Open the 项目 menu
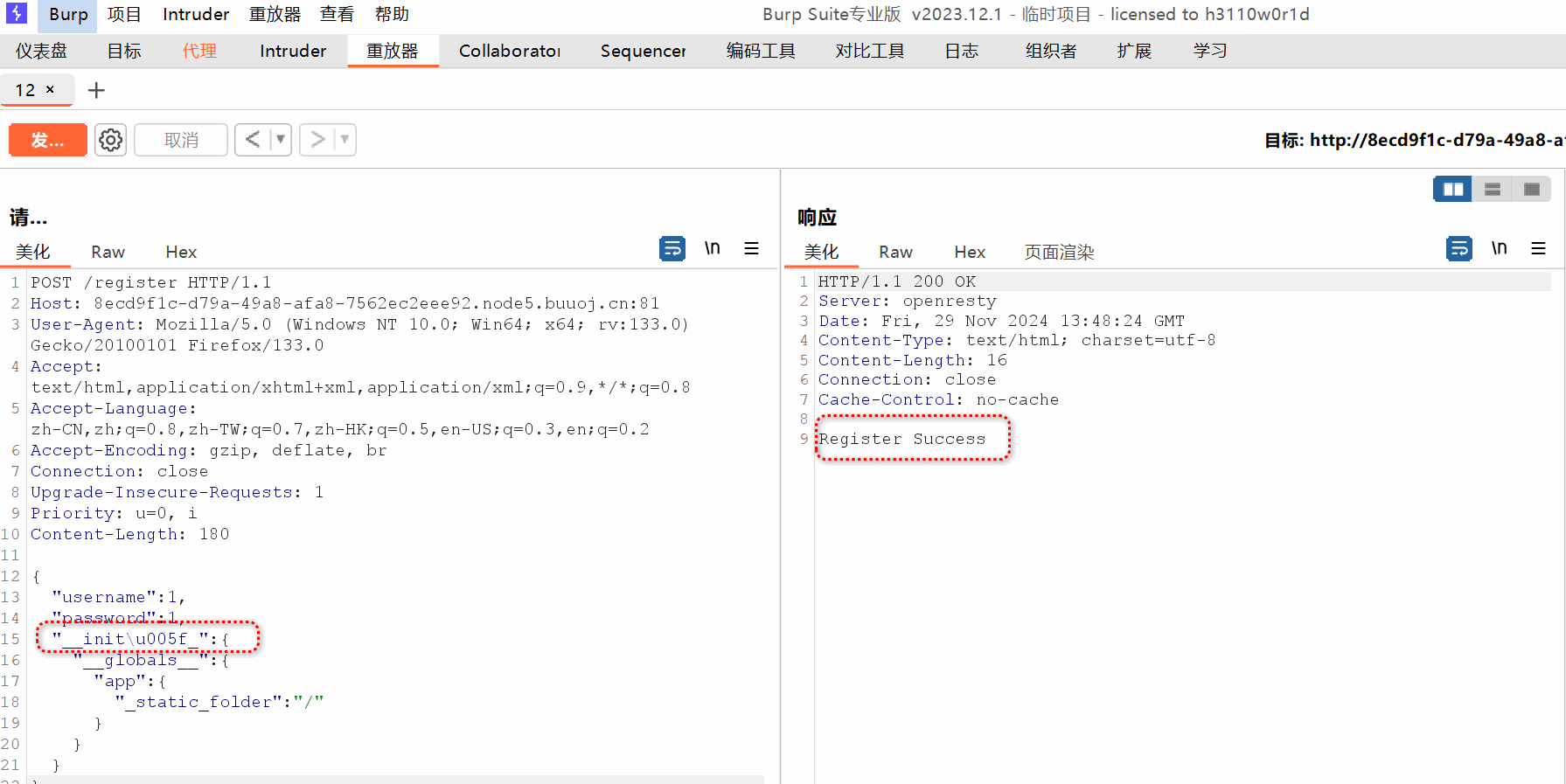Image resolution: width=1566 pixels, height=784 pixels. [x=124, y=14]
